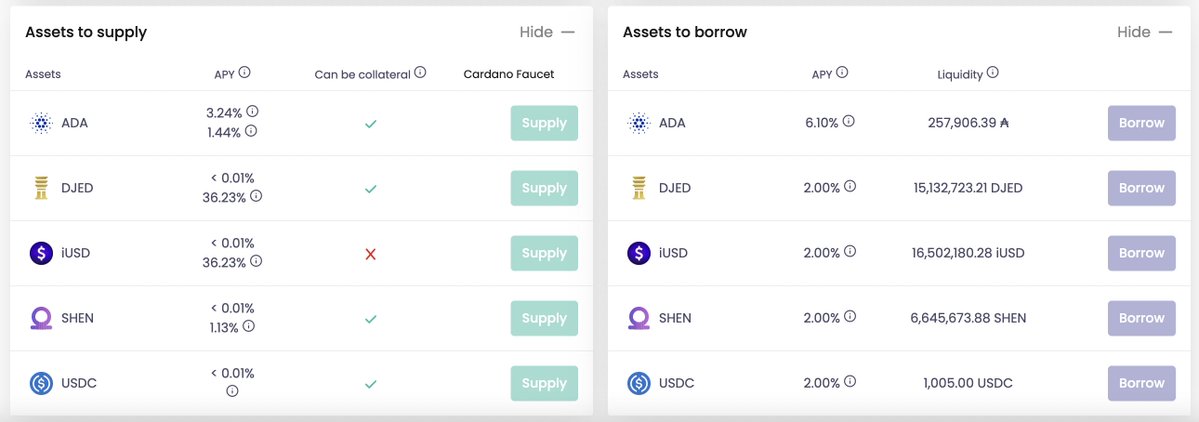The height and width of the screenshot is (422, 1199).
Task: Collapse the Assets to borrow panel
Action: 1144,32
